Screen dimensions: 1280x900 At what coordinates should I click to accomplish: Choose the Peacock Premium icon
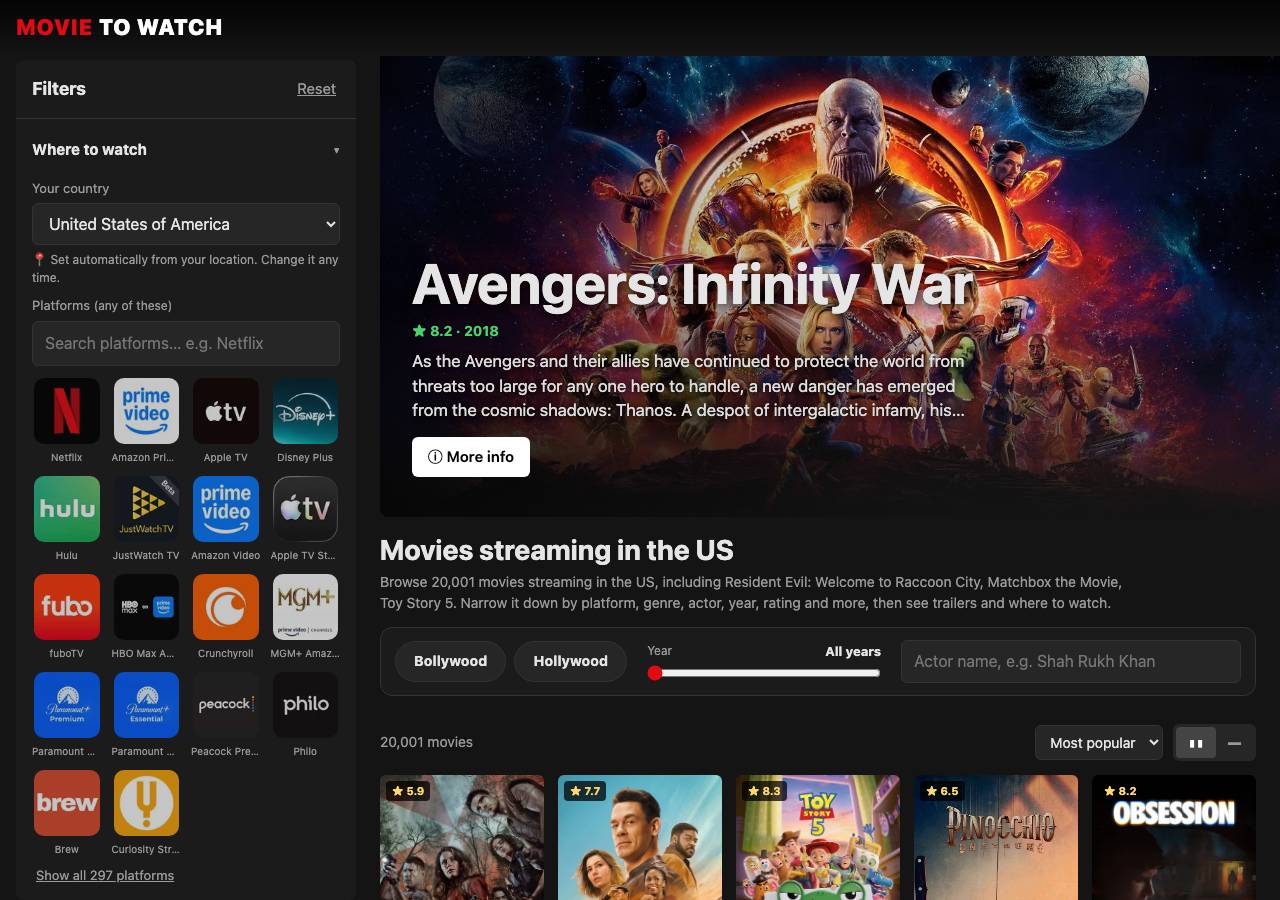[226, 705]
